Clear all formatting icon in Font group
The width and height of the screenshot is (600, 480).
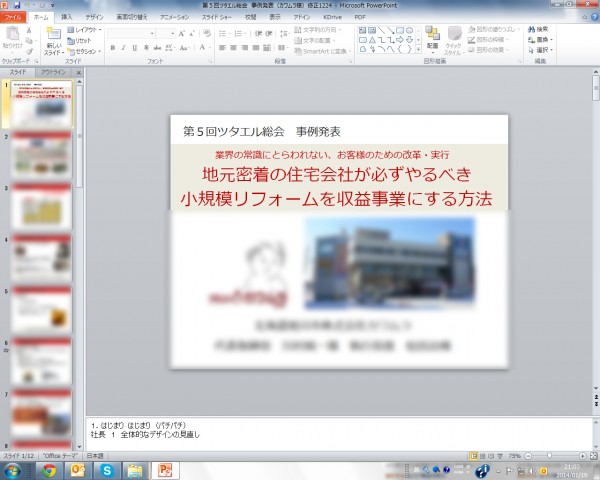click(x=207, y=34)
